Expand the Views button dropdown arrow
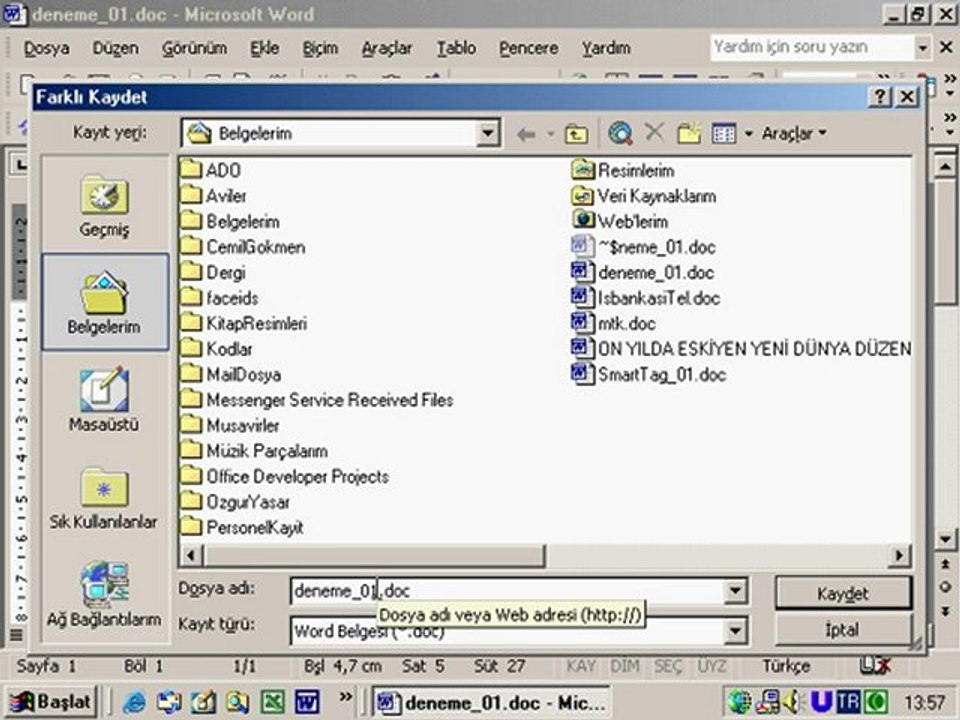The width and height of the screenshot is (960, 720). 749,133
